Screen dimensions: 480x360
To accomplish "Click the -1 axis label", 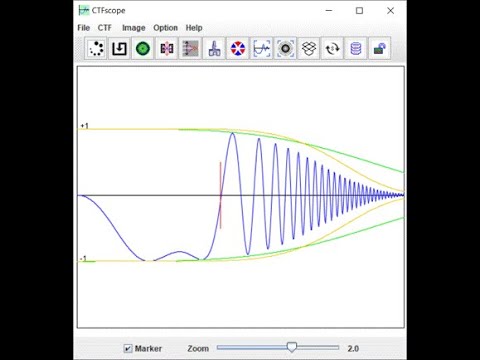I will 83,258.
